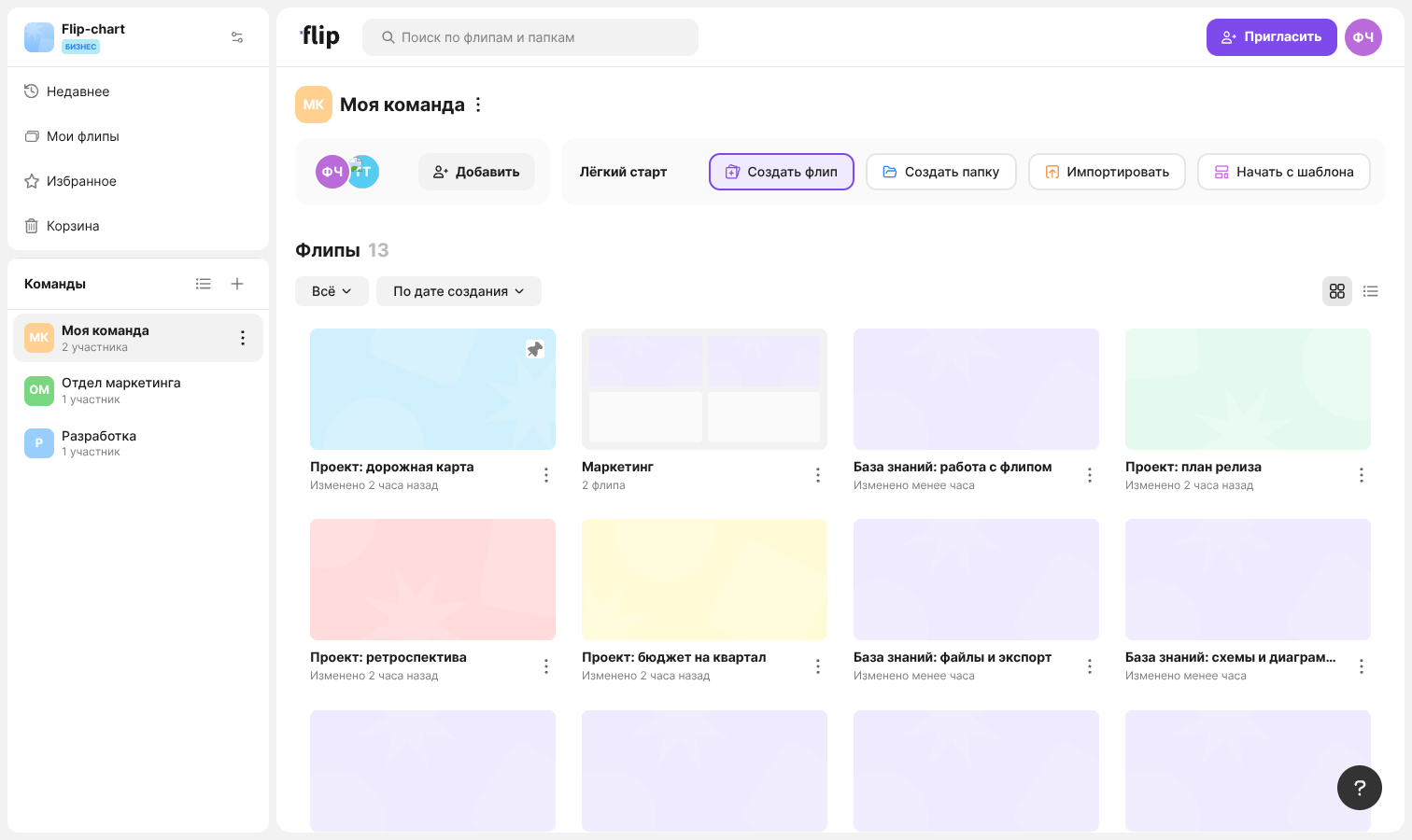The image size is (1412, 840).
Task: Open Избранное in sidebar
Action: click(x=138, y=181)
